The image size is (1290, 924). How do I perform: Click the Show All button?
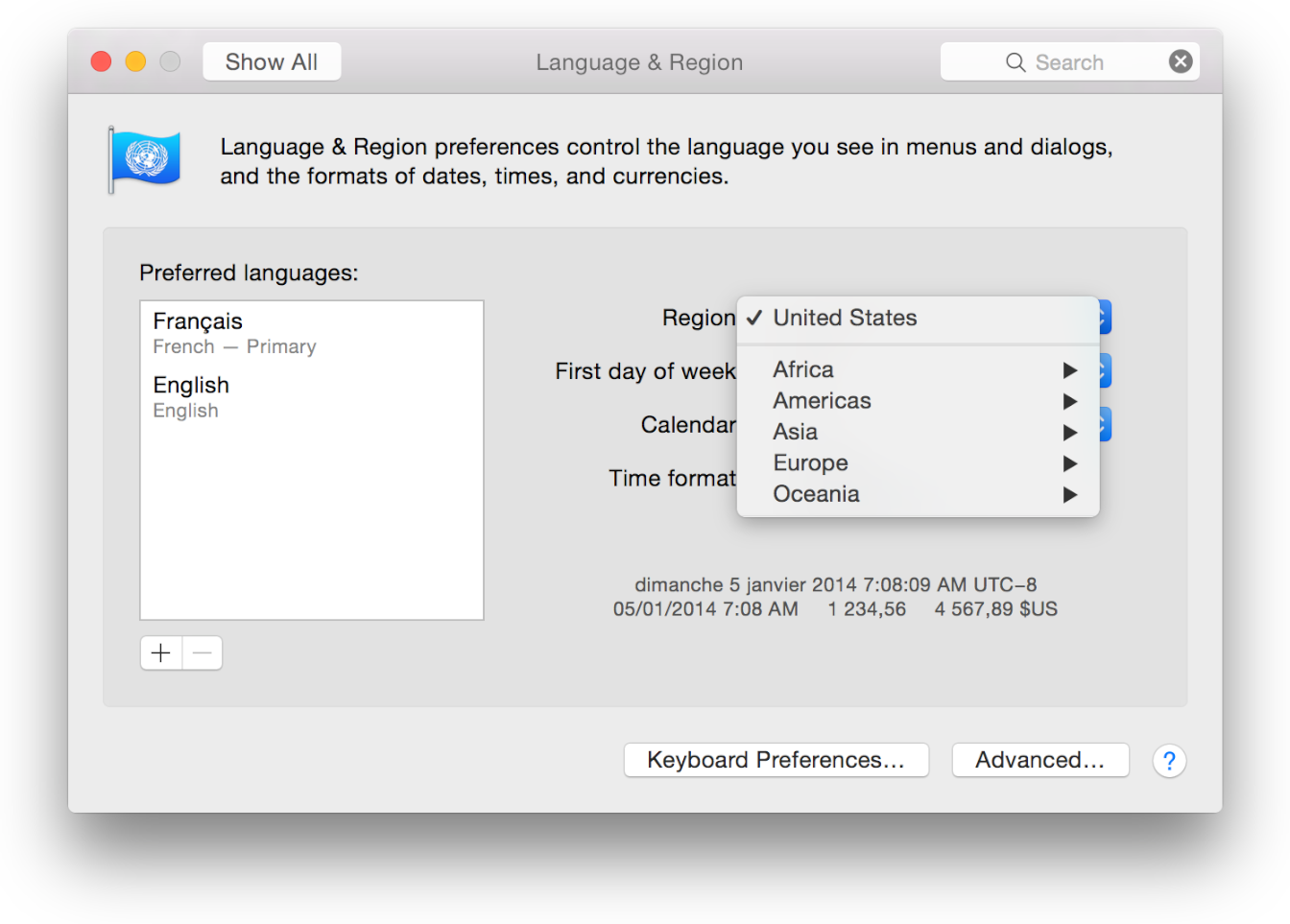coord(272,60)
